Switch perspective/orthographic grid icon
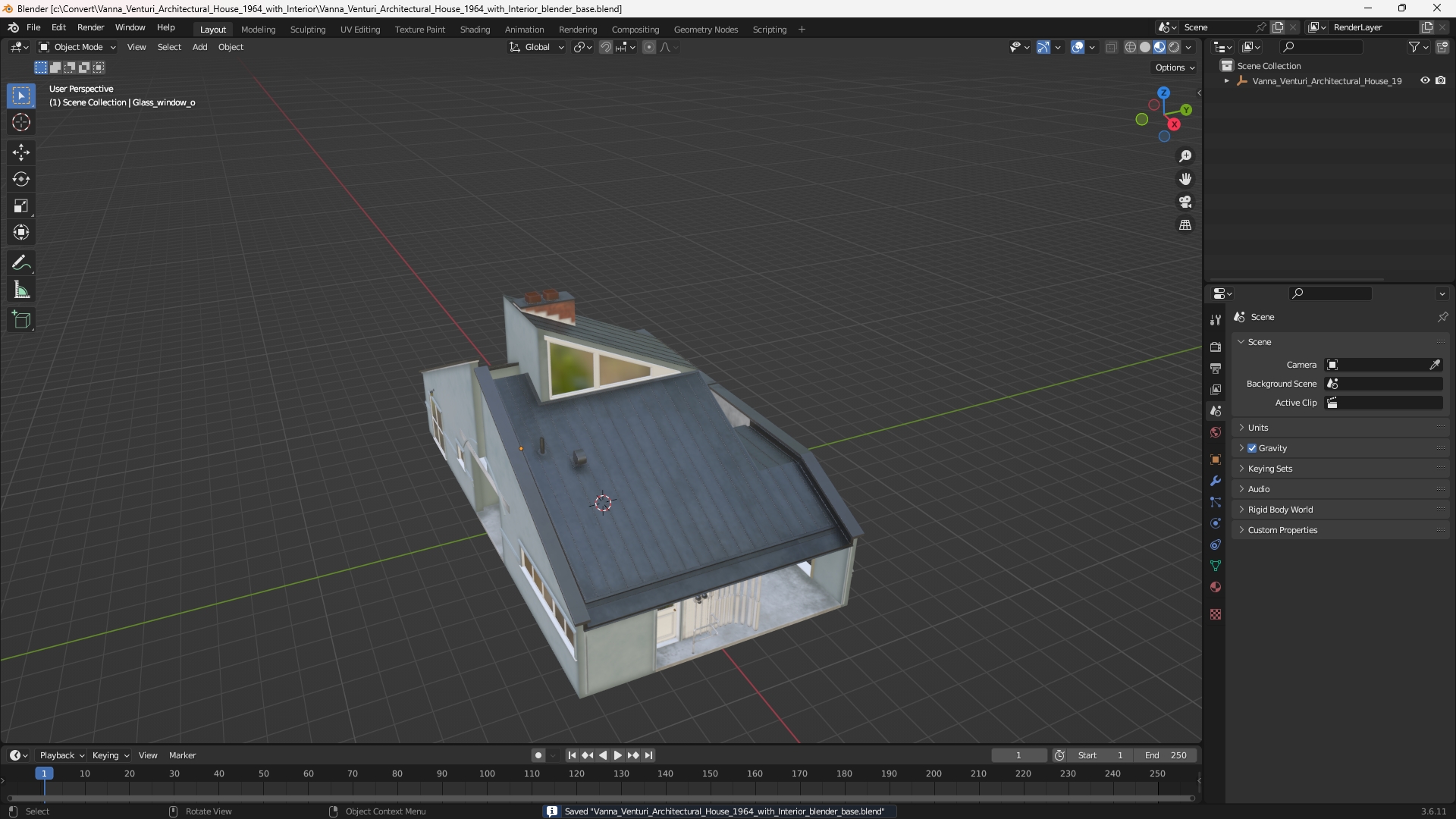 1185,225
